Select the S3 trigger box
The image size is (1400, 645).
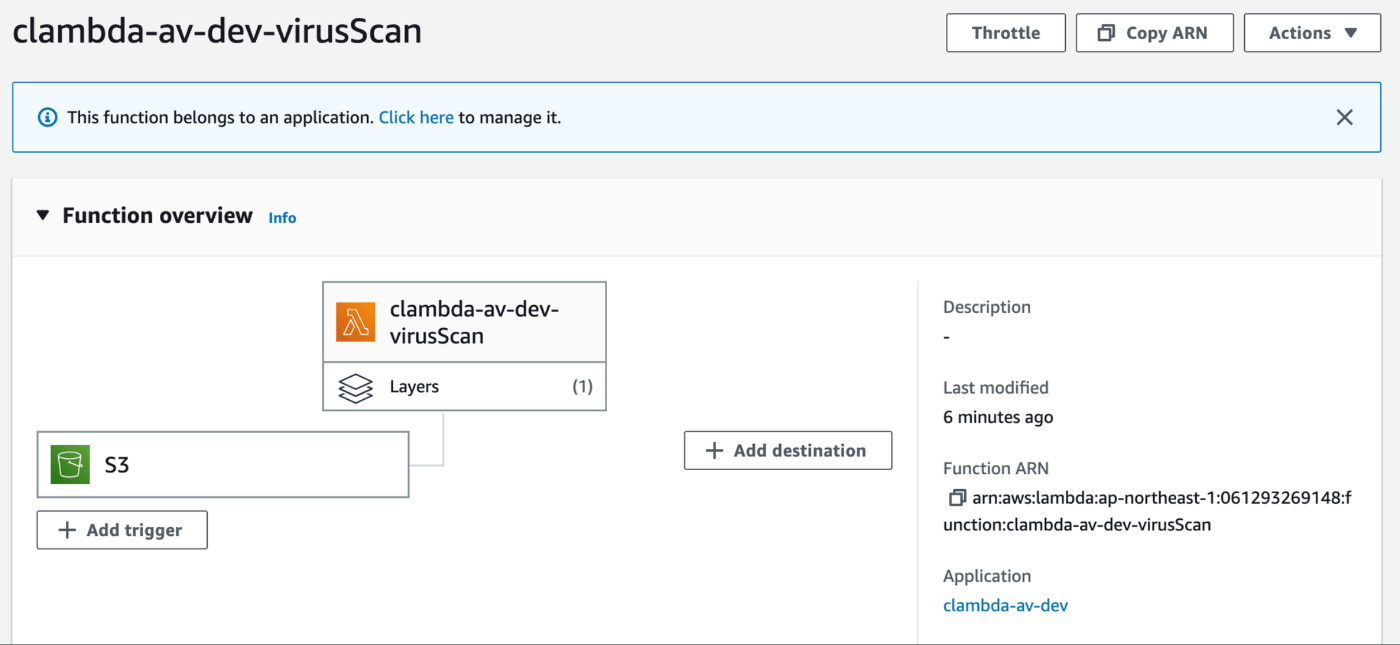pos(223,464)
